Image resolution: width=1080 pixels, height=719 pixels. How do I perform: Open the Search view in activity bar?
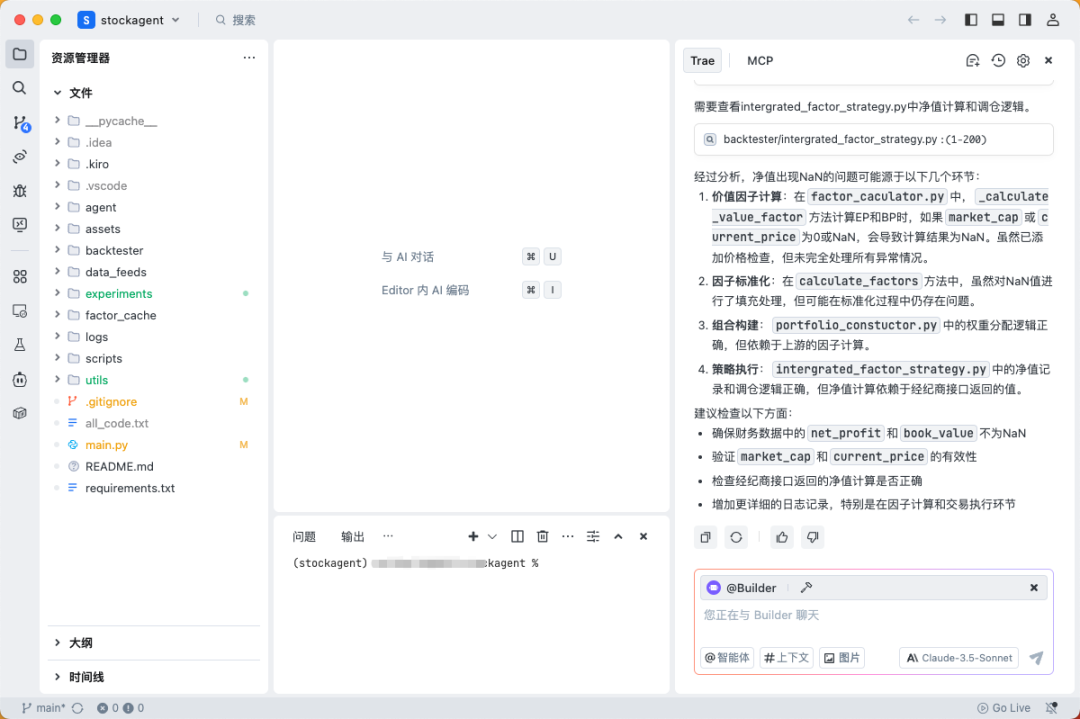[20, 87]
